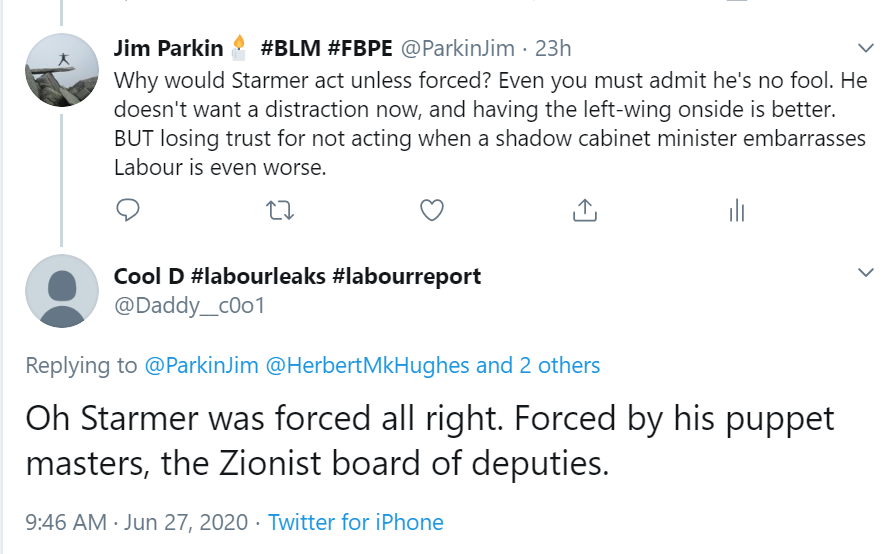Reply to Jim Parkin's tweet
This screenshot has width=890, height=554.
pyautogui.click(x=127, y=210)
